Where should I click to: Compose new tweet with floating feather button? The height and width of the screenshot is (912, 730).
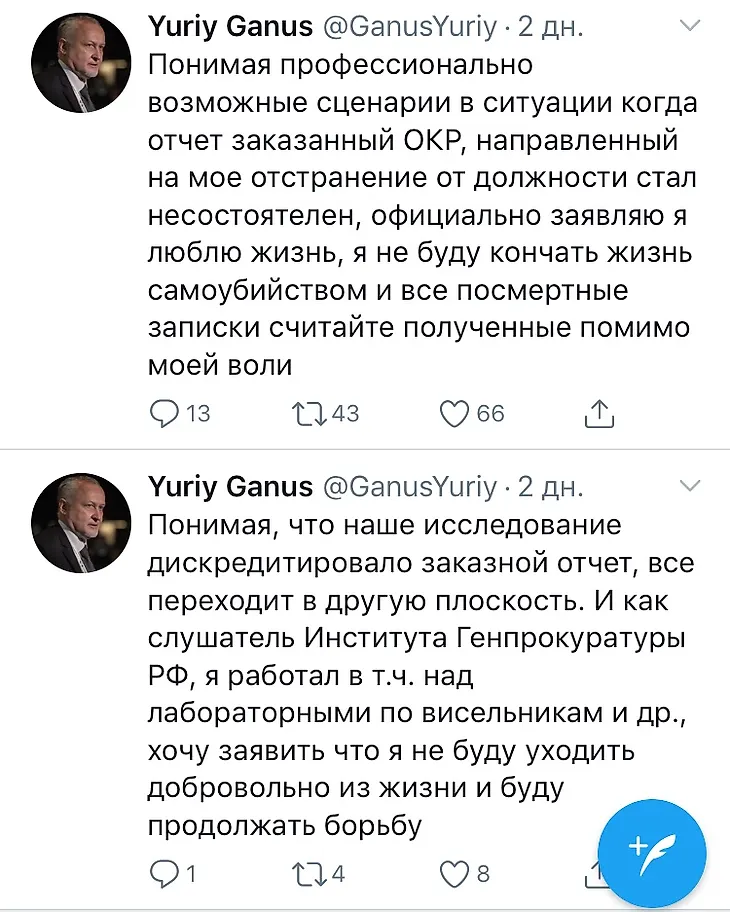[x=652, y=853]
